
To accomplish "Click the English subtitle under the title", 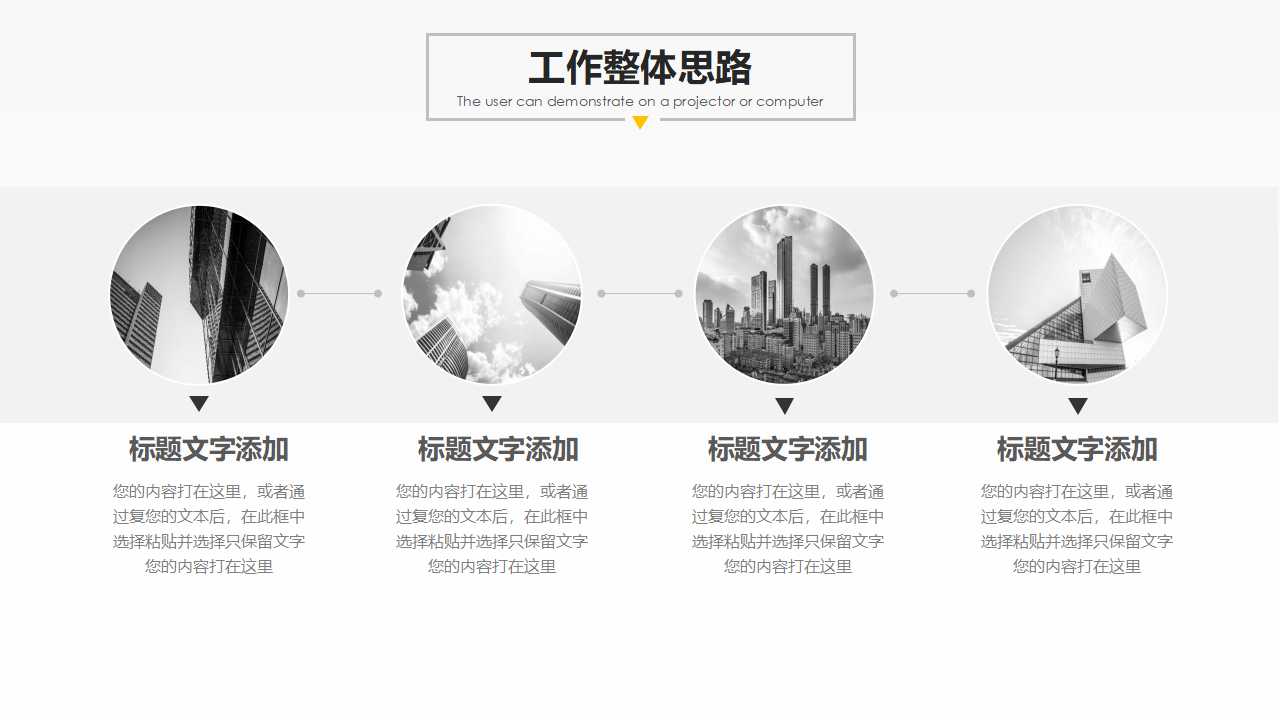I will click(x=640, y=101).
